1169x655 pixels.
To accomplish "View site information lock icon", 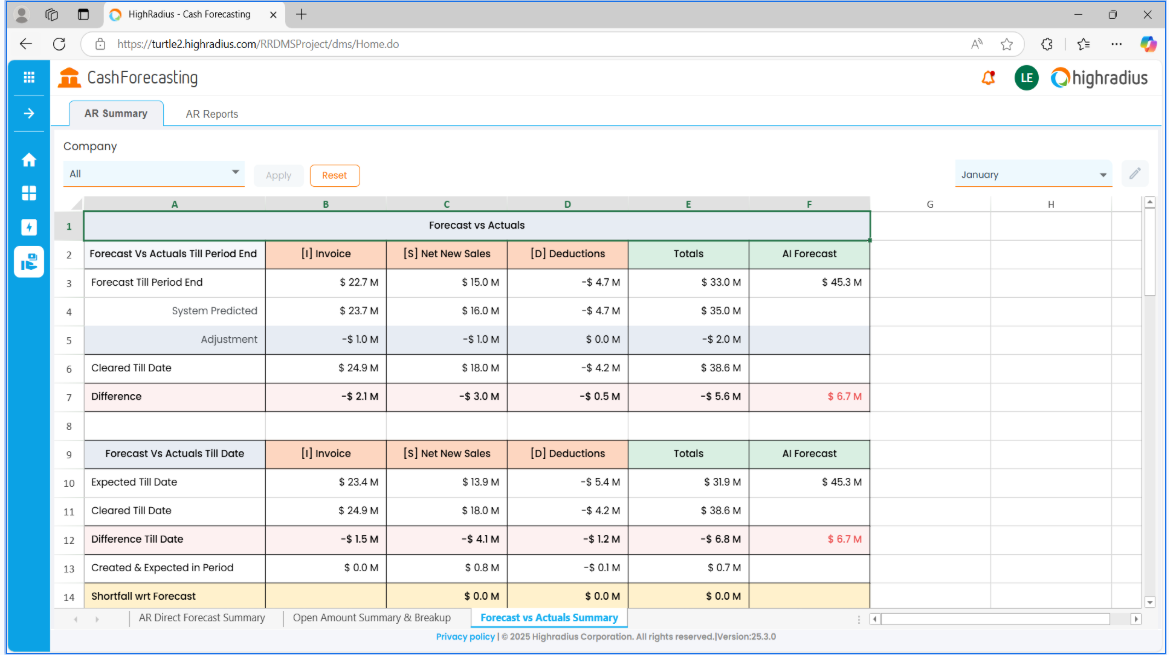I will (x=100, y=44).
